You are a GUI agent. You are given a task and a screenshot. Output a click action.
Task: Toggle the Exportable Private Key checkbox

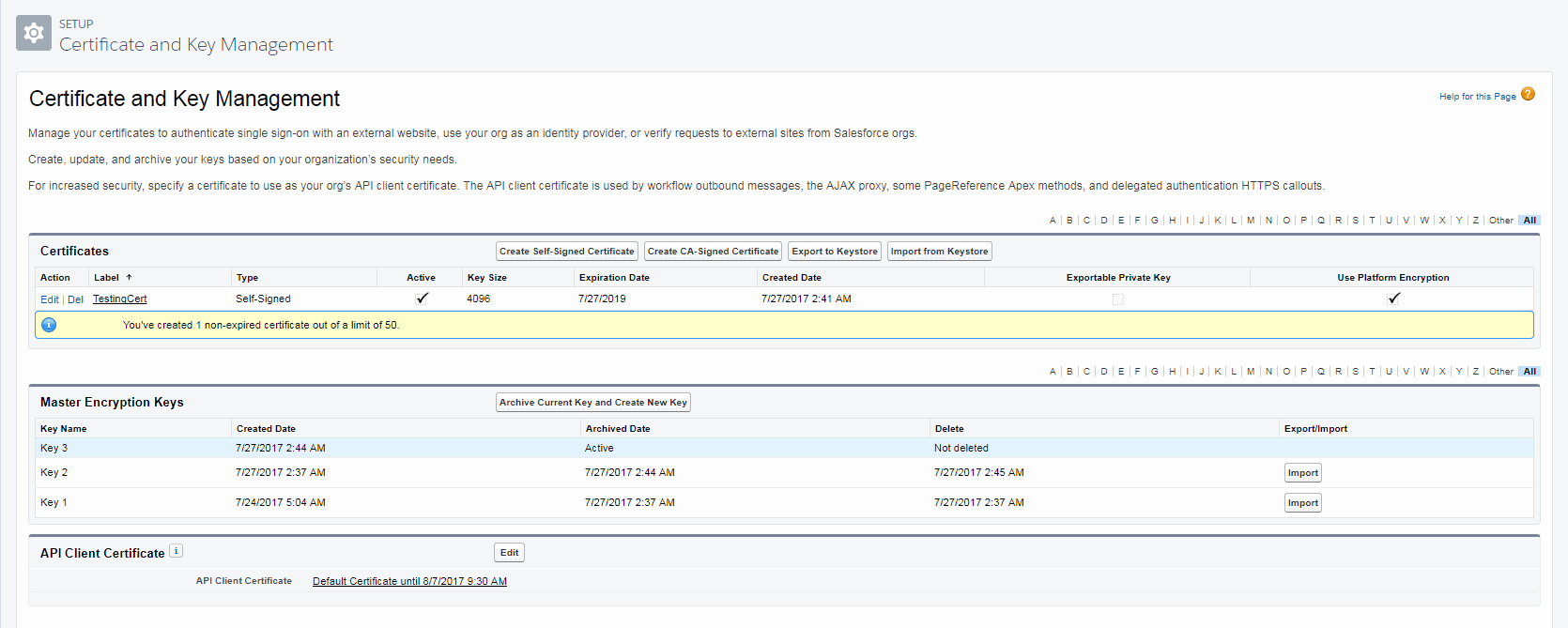pyautogui.click(x=1117, y=299)
